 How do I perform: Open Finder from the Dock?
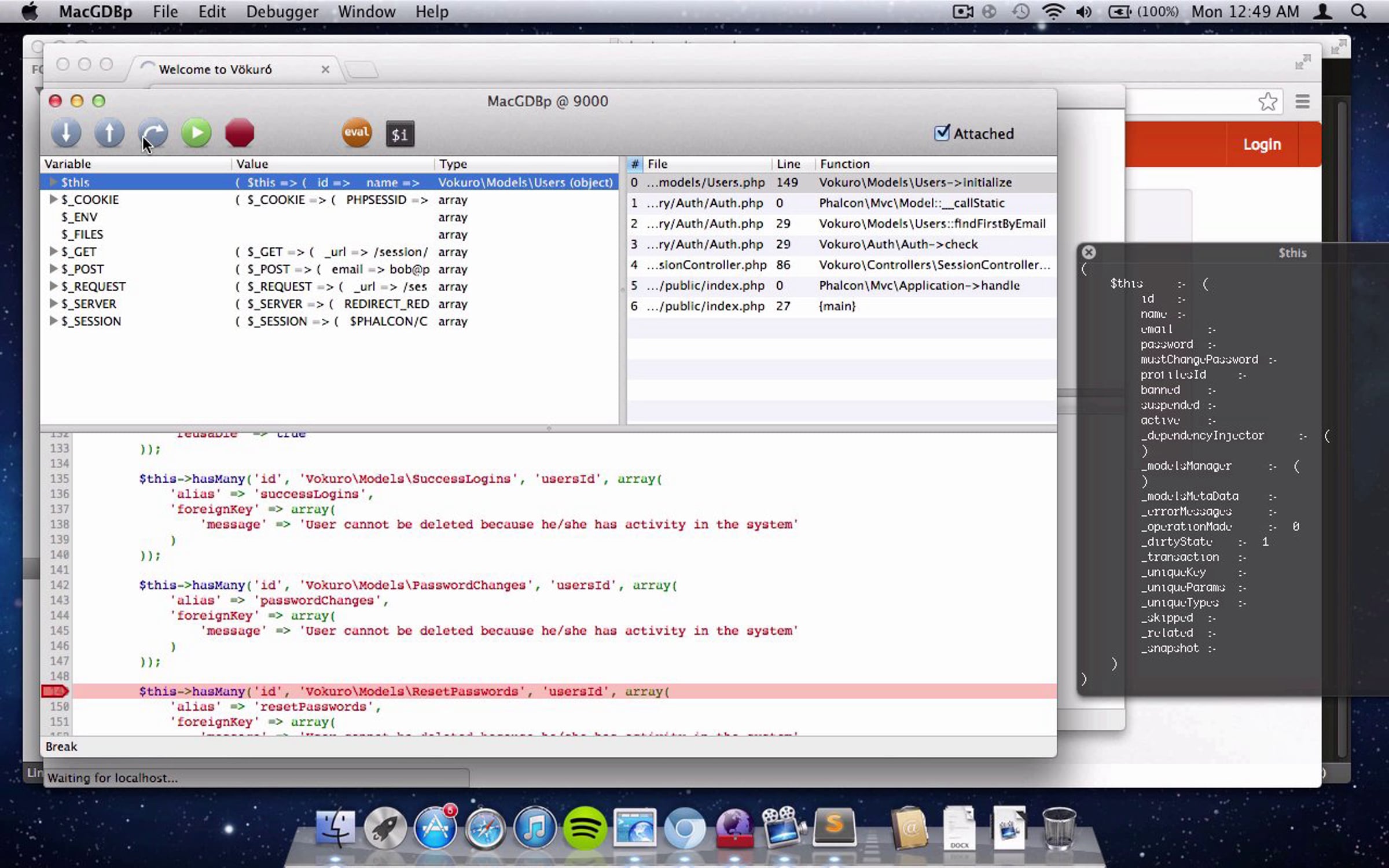335,828
